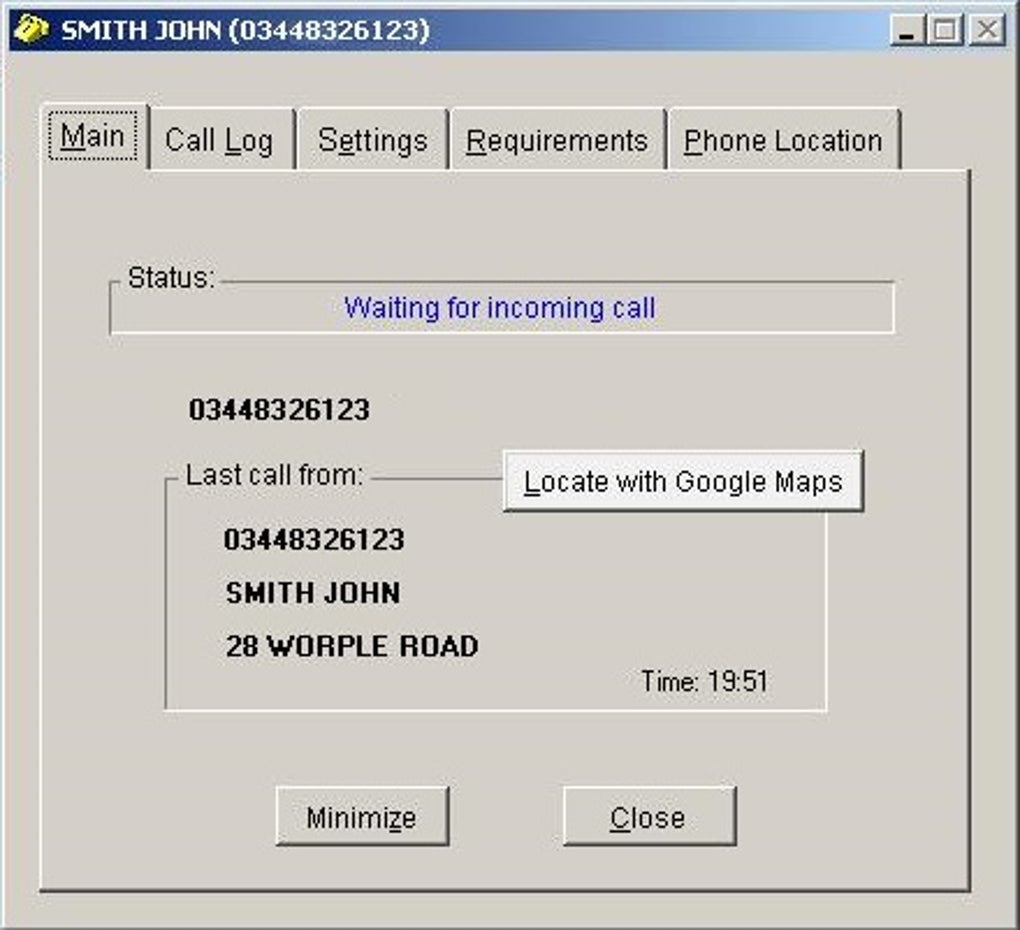The width and height of the screenshot is (1020, 930).
Task: Click the address 28 WORPLE ROAD
Action: (352, 646)
